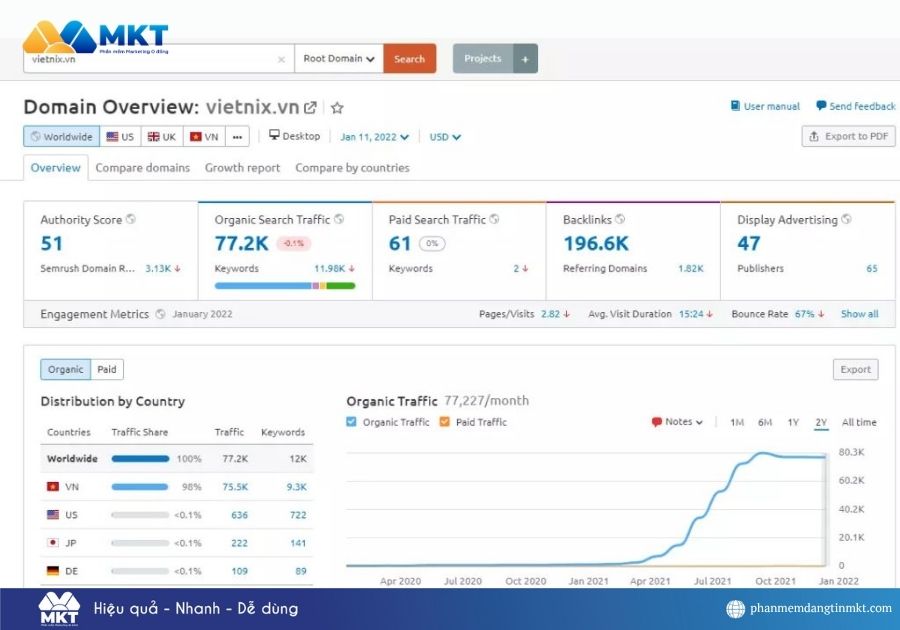This screenshot has height=630, width=900.
Task: Open the USD currency dropdown
Action: (x=444, y=136)
